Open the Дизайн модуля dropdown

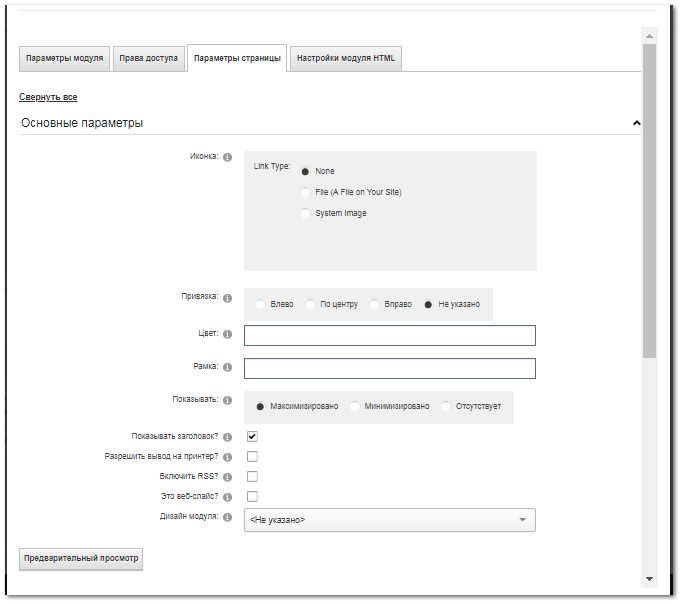pos(390,520)
